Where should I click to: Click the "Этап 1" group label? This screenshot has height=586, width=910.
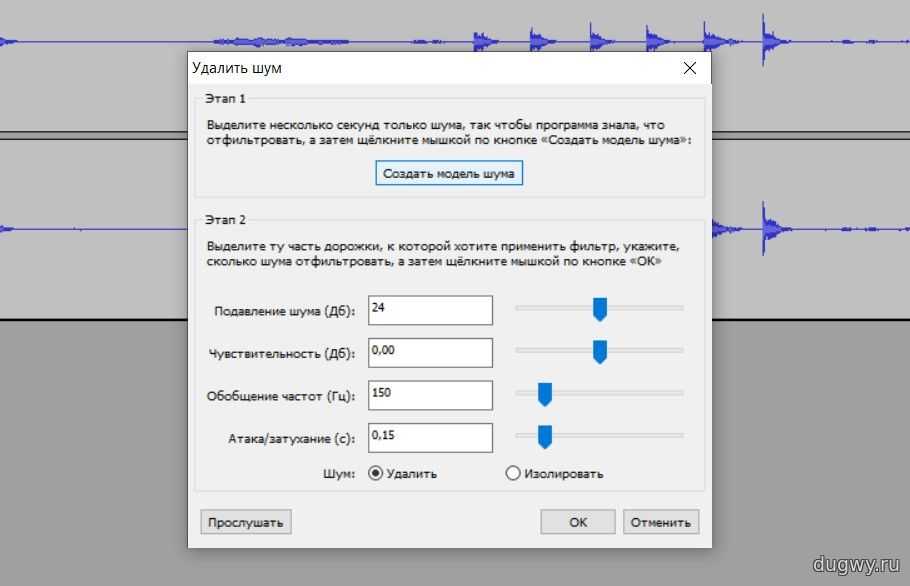[x=225, y=99]
